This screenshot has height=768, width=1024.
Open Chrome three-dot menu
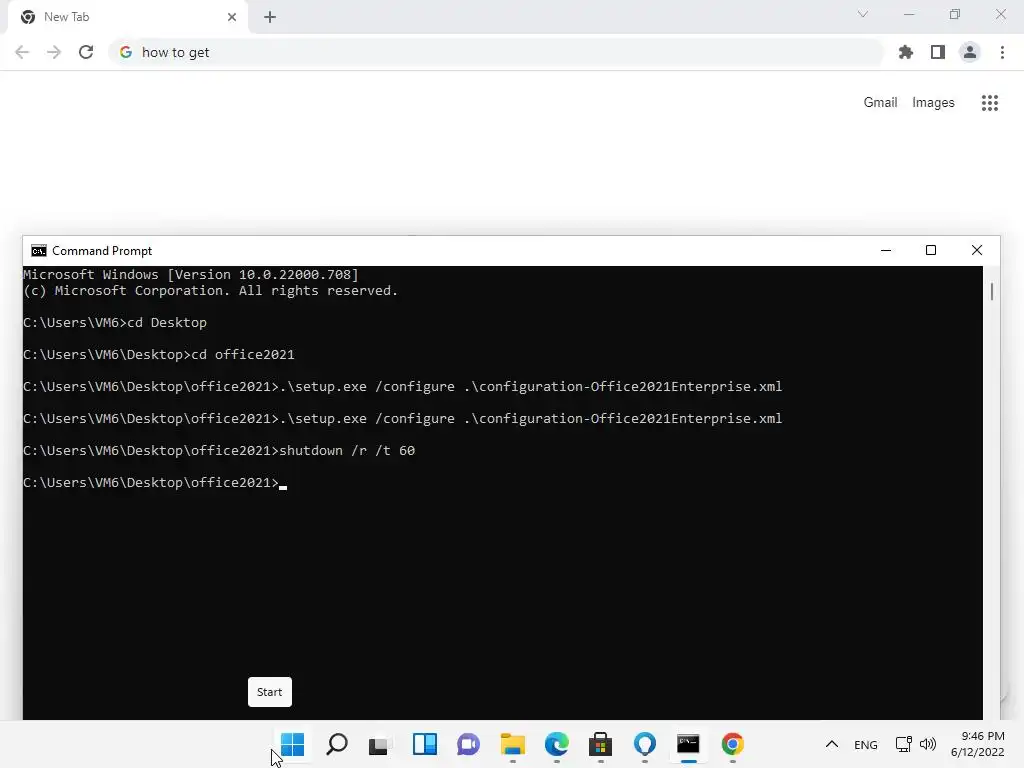[x=1002, y=52]
